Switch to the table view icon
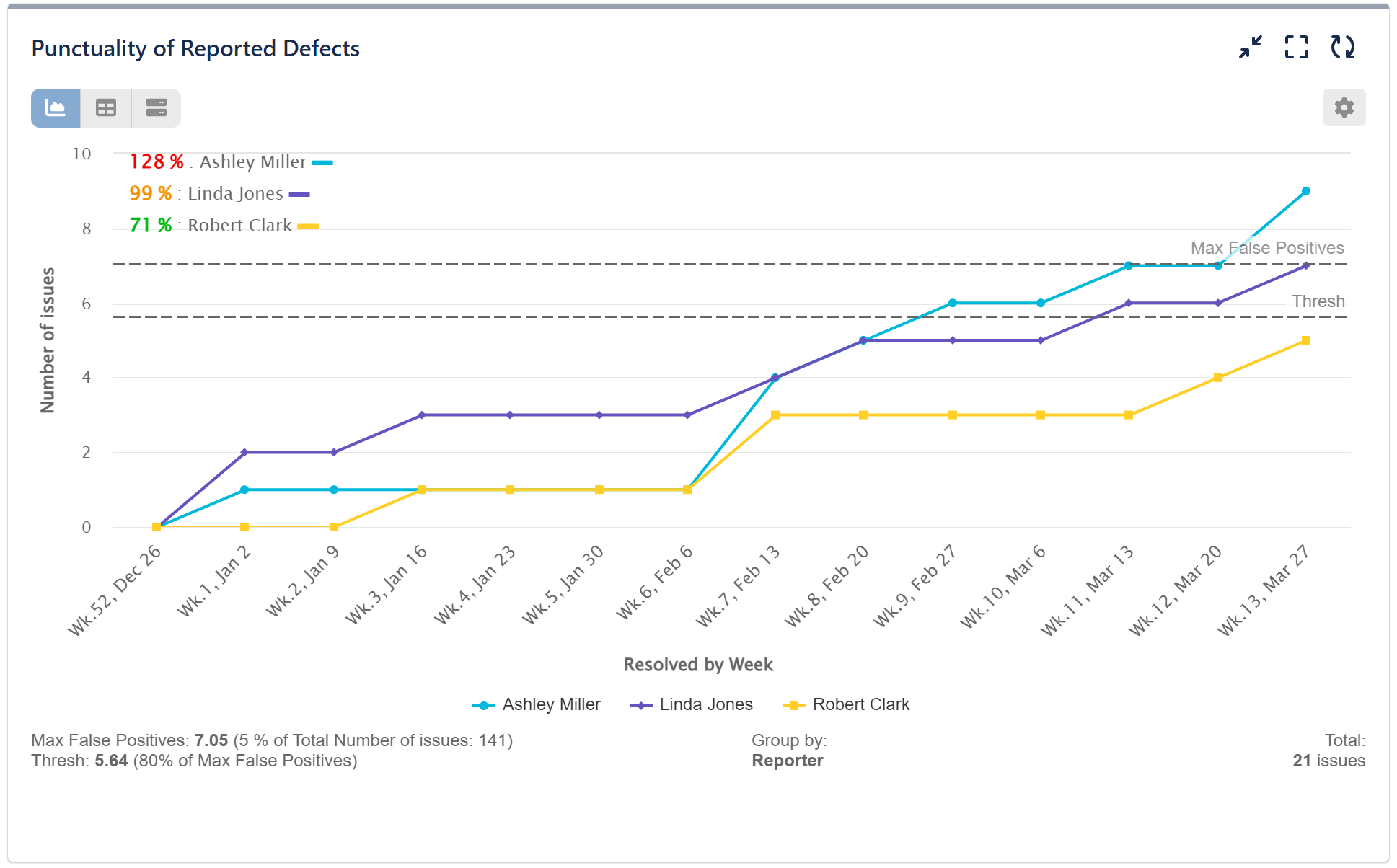This screenshot has width=1397, height=868. tap(105, 107)
